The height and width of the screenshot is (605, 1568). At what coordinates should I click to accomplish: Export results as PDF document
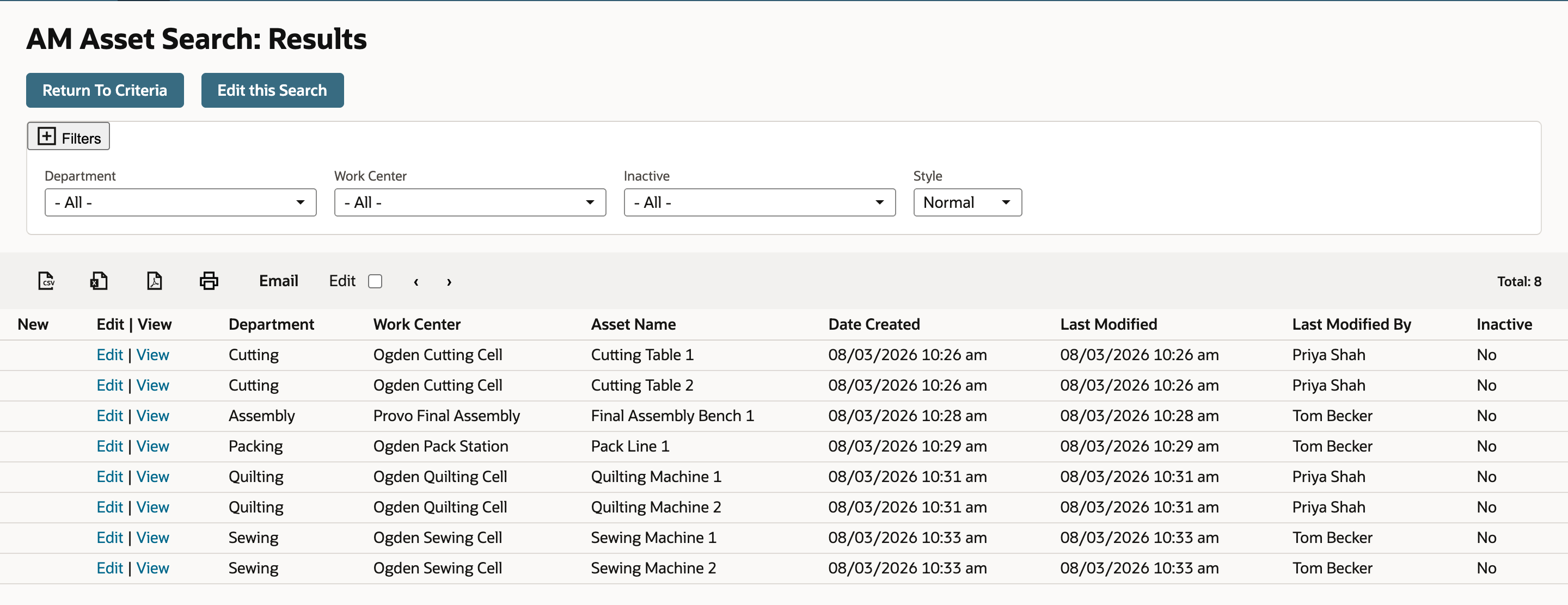coord(155,281)
